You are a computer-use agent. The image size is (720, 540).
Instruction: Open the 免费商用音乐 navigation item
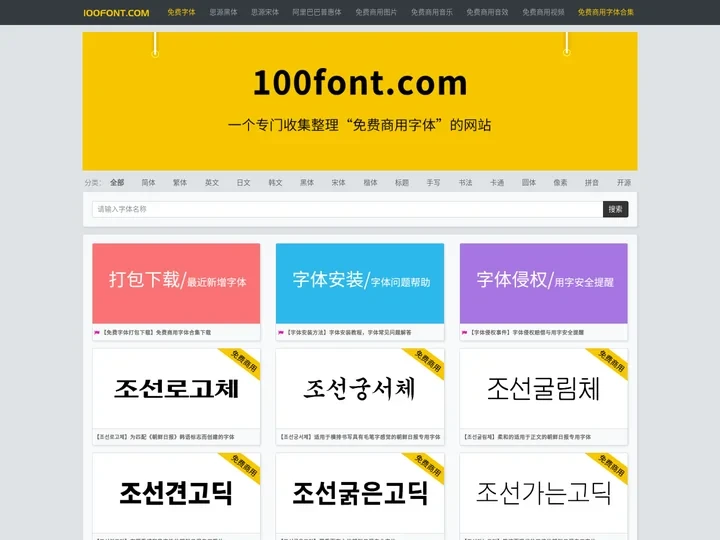click(432, 12)
